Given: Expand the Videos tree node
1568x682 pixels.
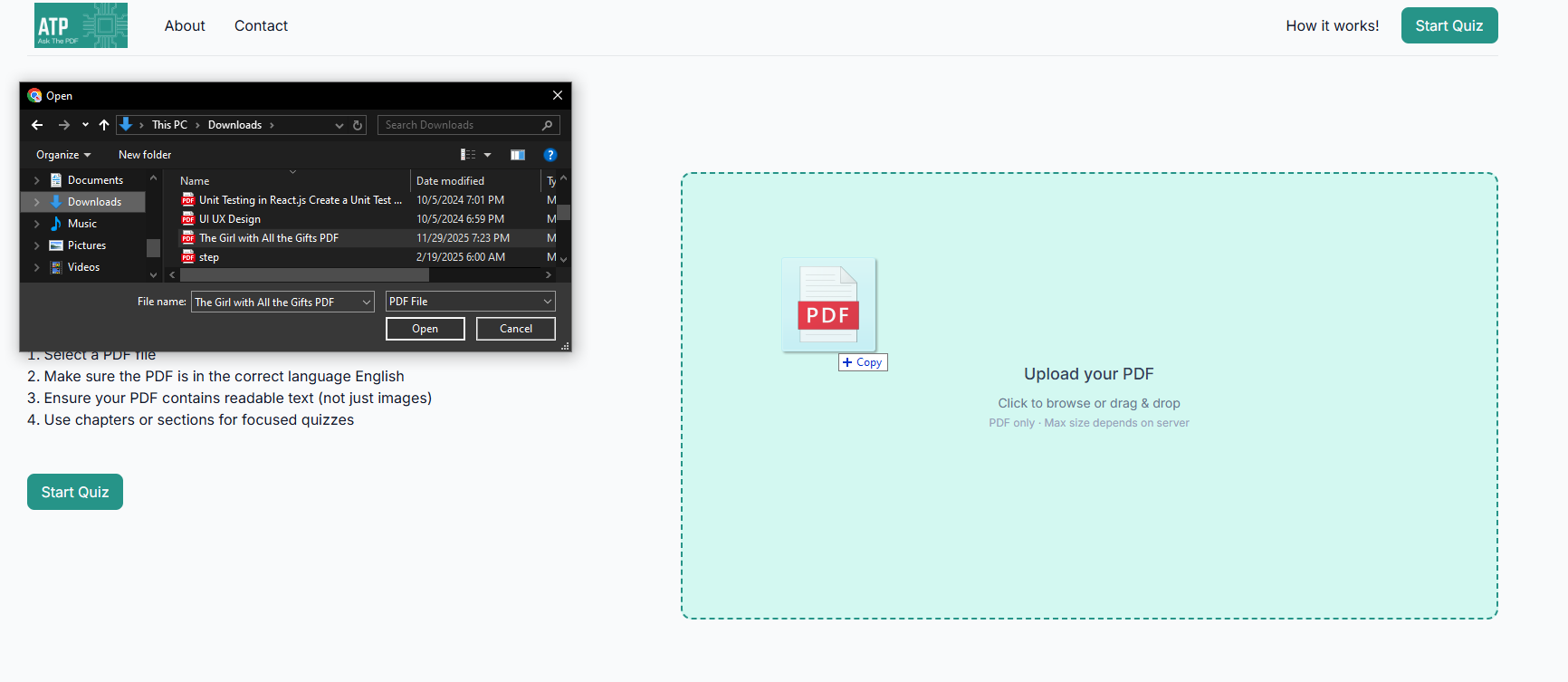Looking at the screenshot, I should tap(36, 267).
